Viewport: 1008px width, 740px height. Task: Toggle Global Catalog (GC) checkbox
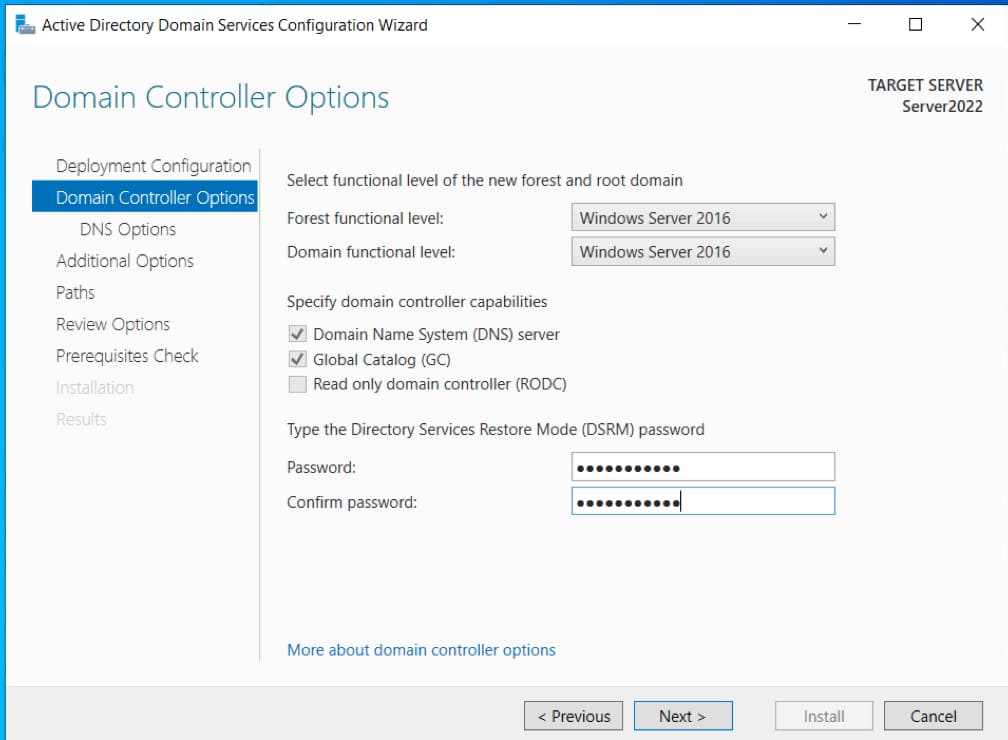[x=297, y=360]
